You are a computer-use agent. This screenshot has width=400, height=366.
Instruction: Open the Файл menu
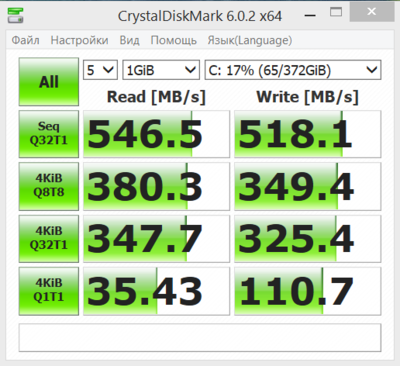(x=25, y=40)
